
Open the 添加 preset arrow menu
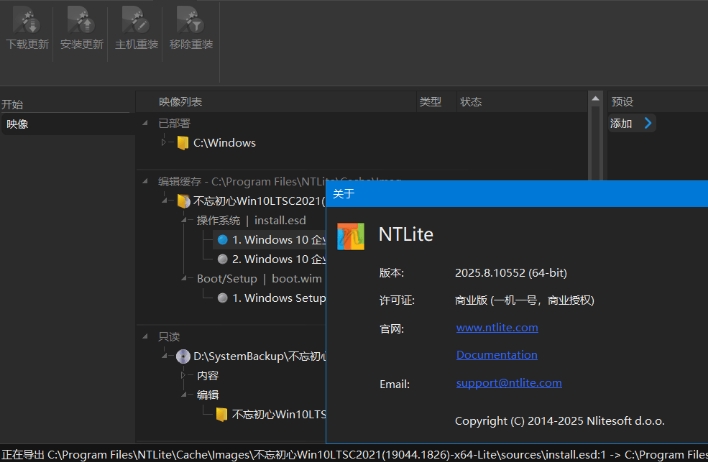(x=648, y=123)
